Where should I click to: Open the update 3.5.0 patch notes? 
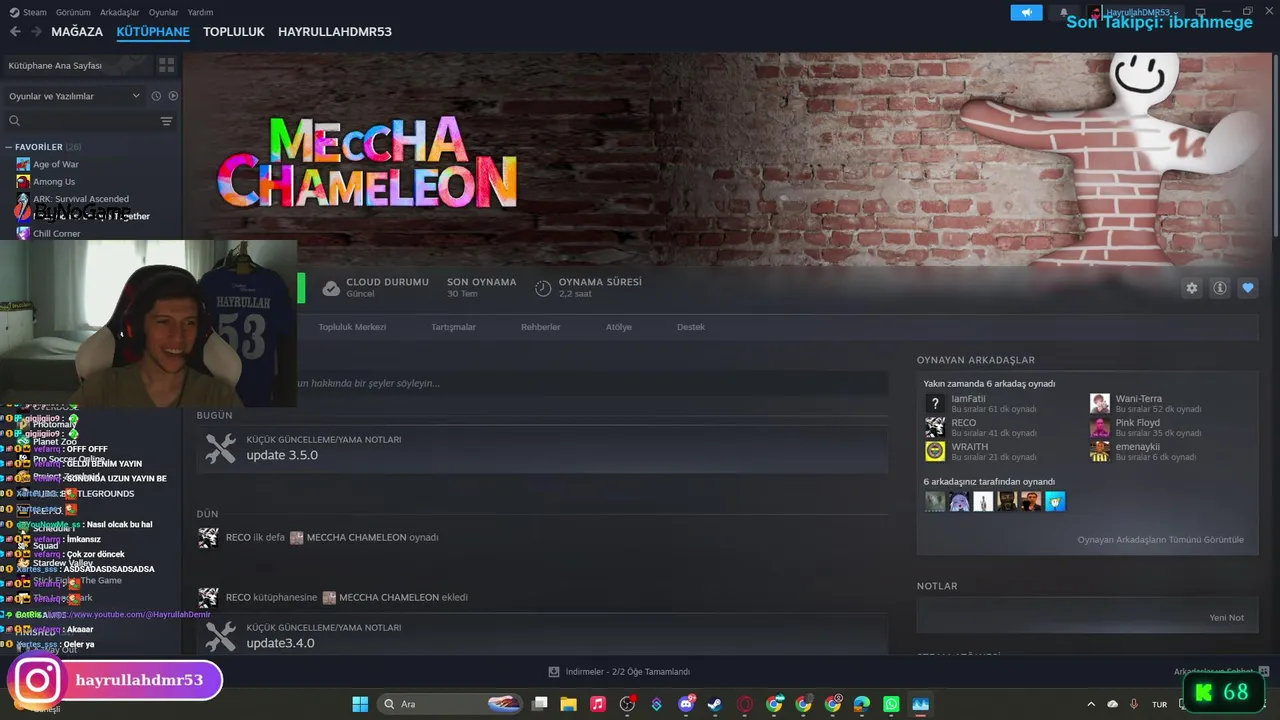tap(542, 448)
